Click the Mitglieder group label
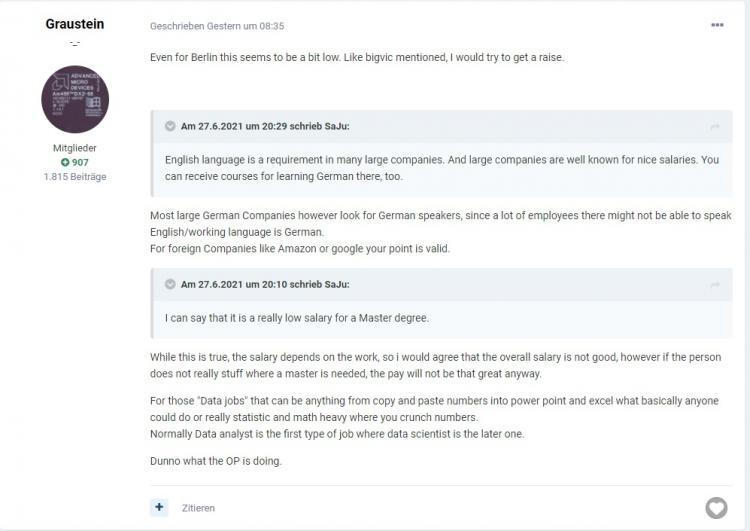750x531 pixels. 75,148
